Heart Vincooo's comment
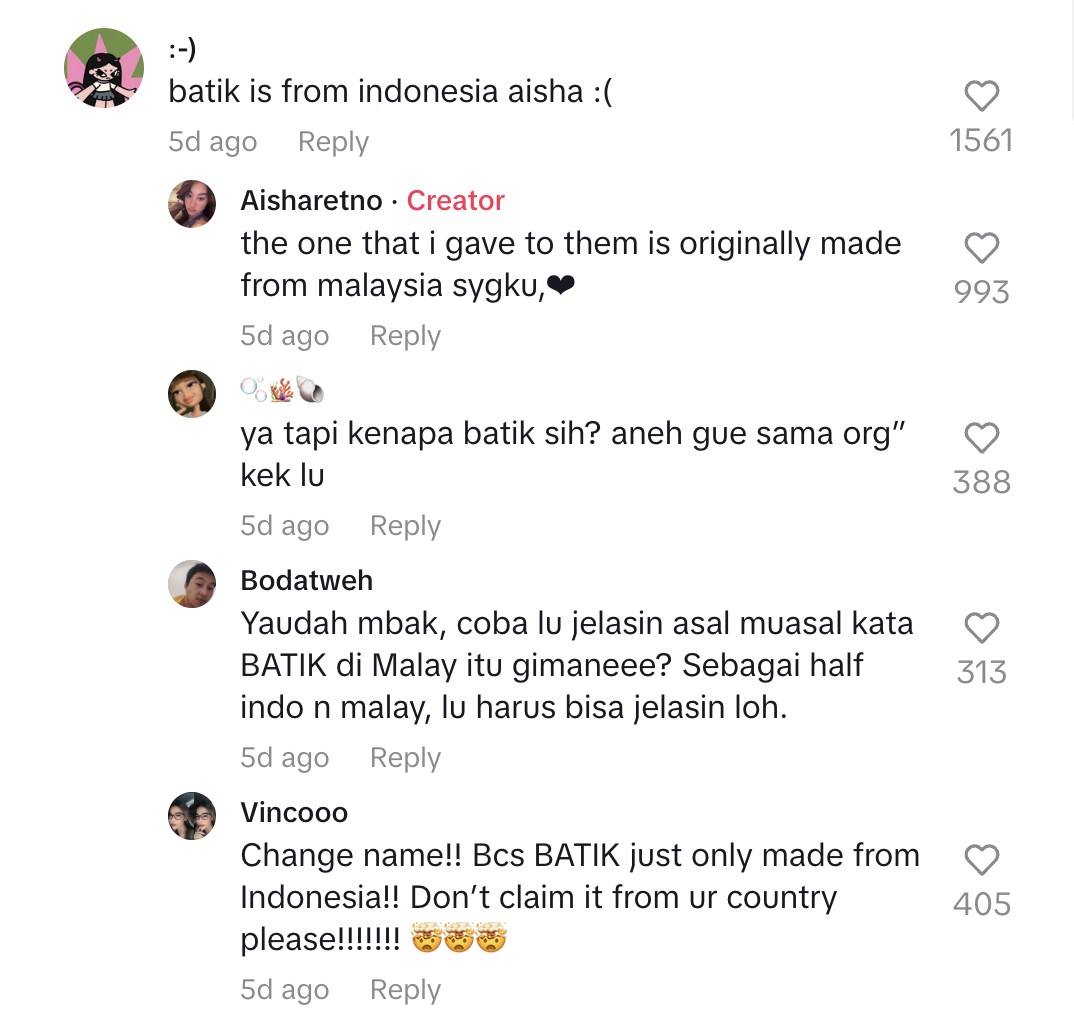The width and height of the screenshot is (1074, 1020). (x=981, y=860)
